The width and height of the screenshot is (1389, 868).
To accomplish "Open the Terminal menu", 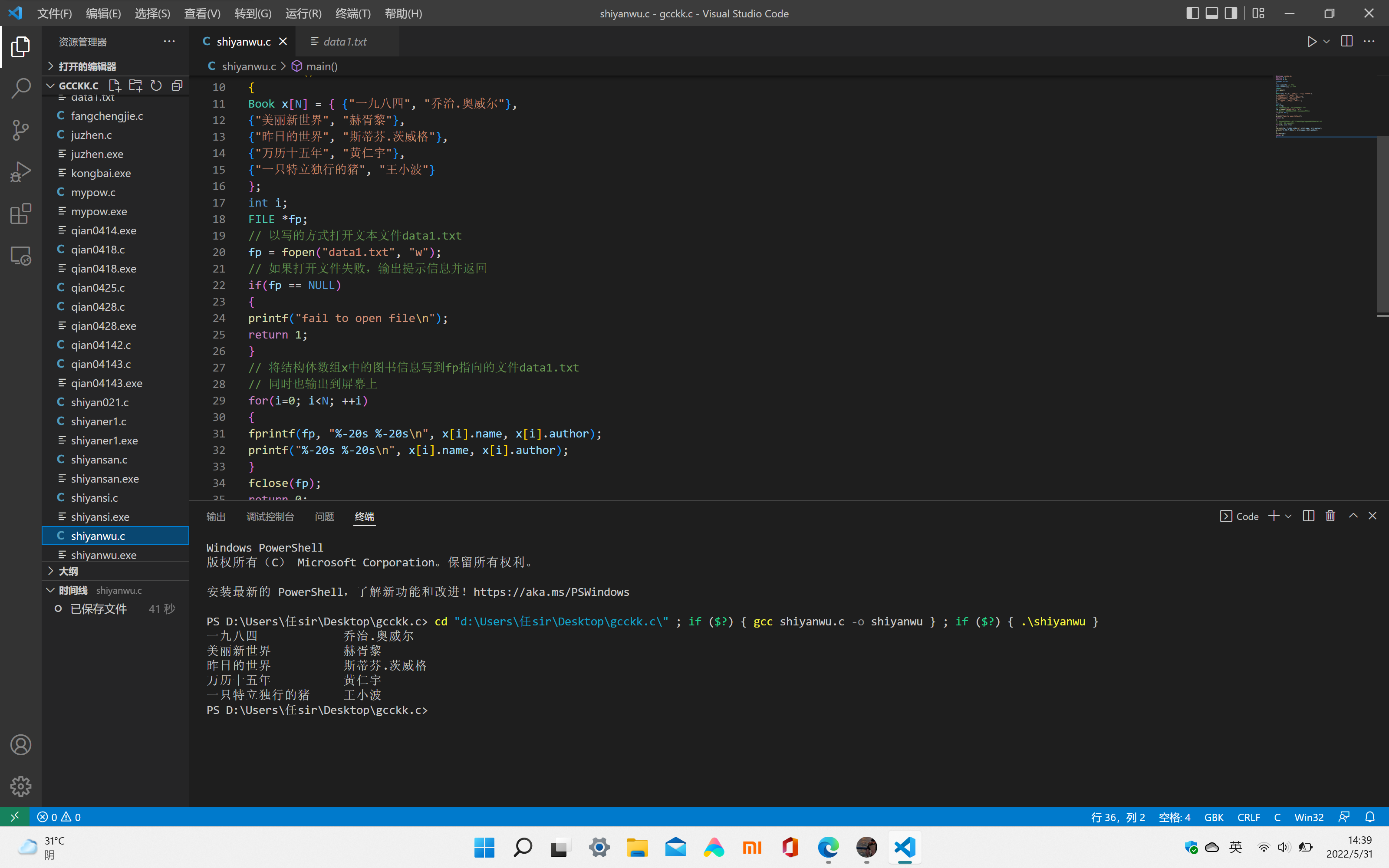I will tap(353, 13).
